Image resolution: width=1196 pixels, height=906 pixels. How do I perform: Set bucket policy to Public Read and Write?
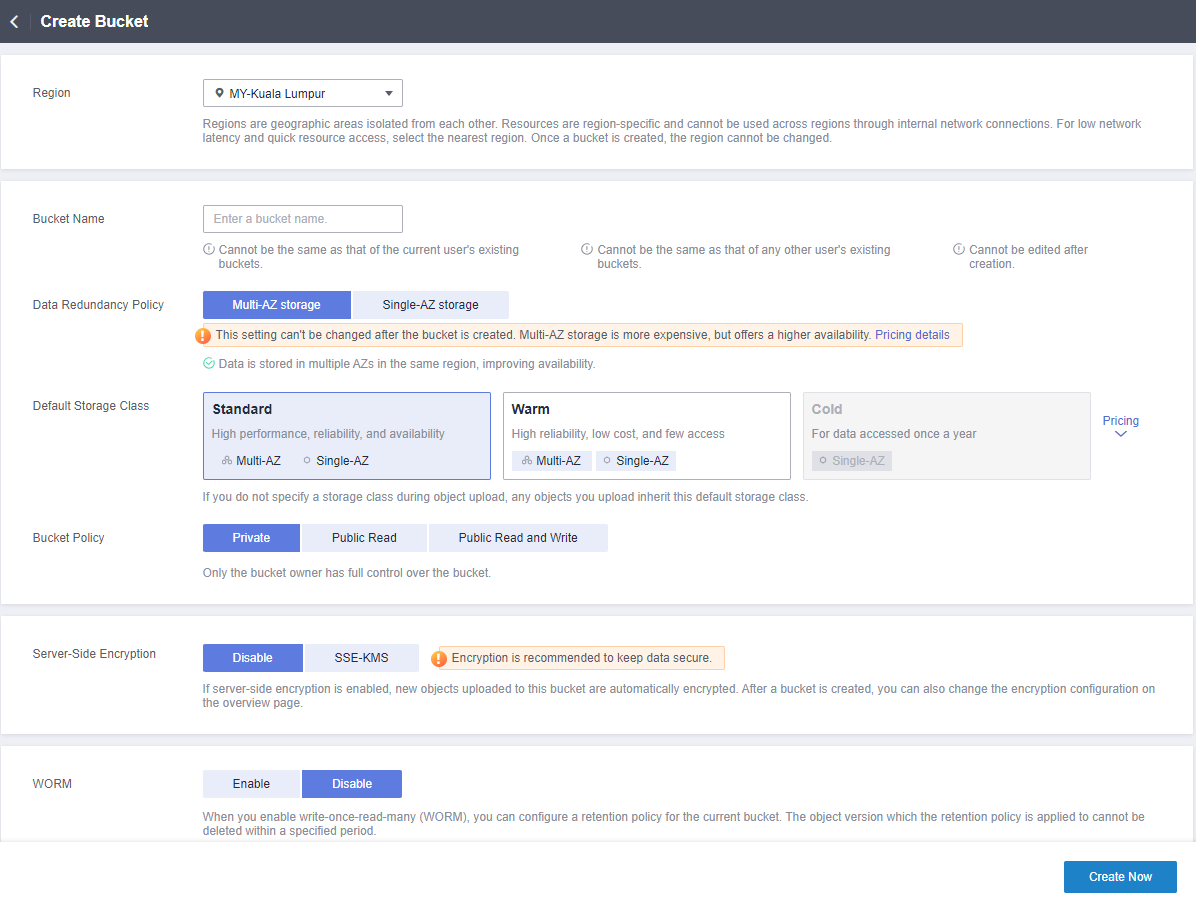coord(518,538)
